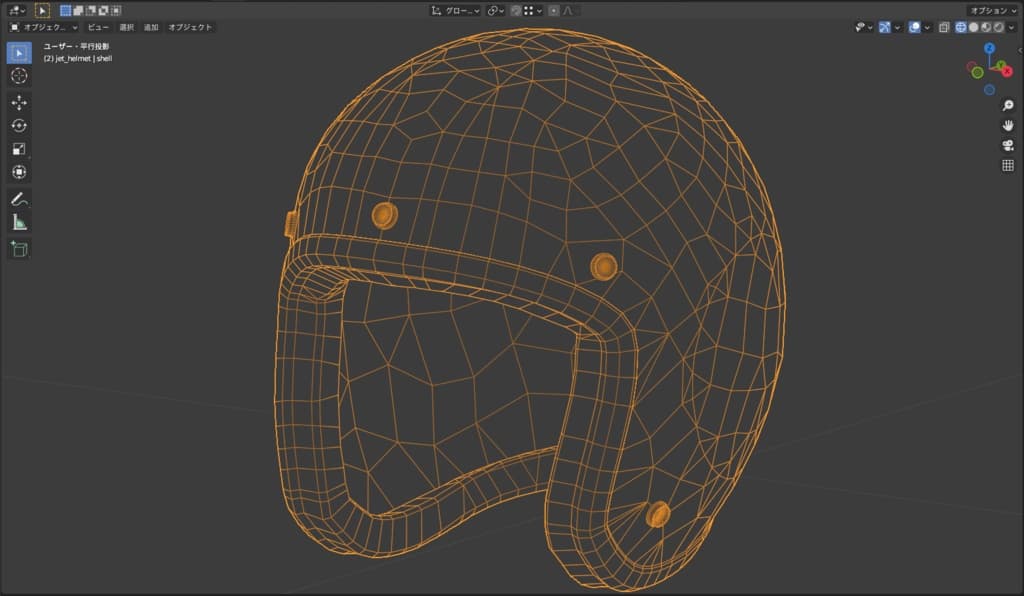Viewport: 1024px width, 596px height.
Task: Click the active tool arrow icon in header
Action: click(x=42, y=10)
